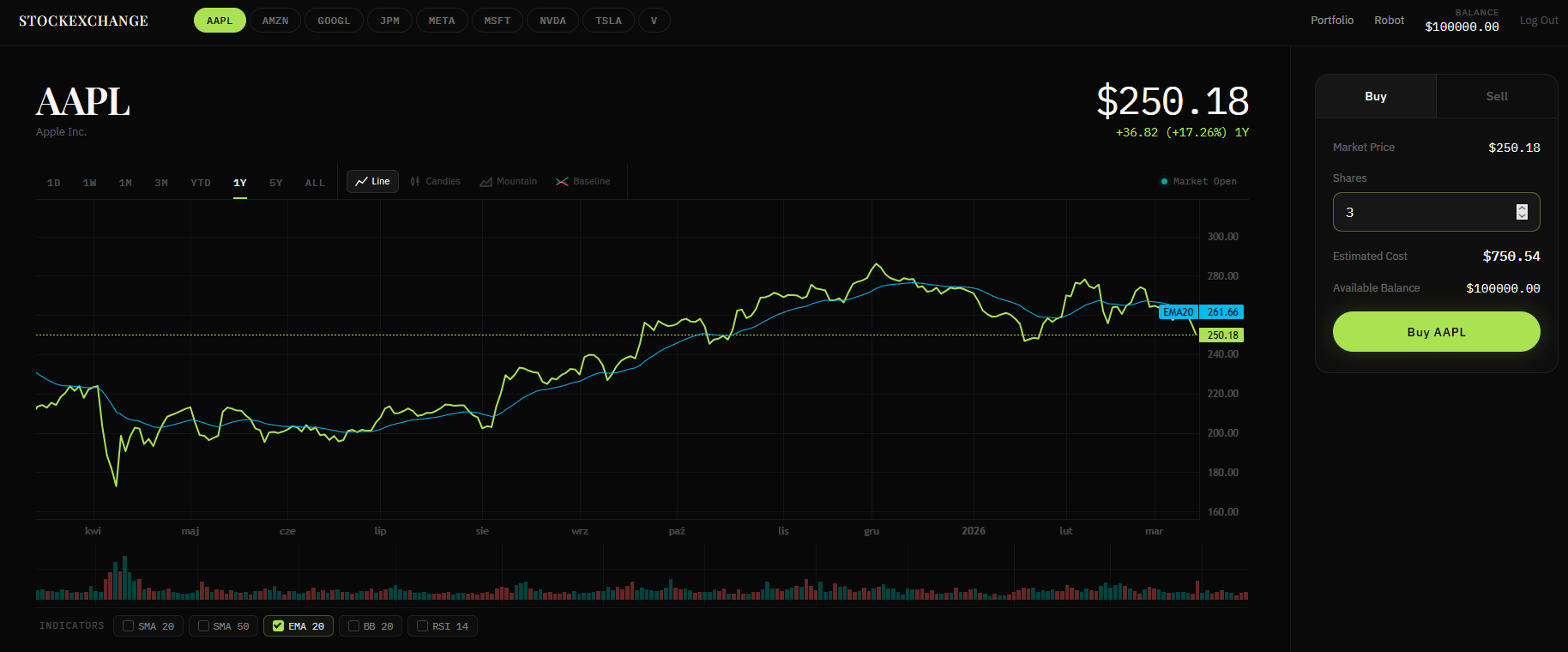Enable the SMA 20 indicator checkbox
The image size is (1568, 652).
coord(128,626)
